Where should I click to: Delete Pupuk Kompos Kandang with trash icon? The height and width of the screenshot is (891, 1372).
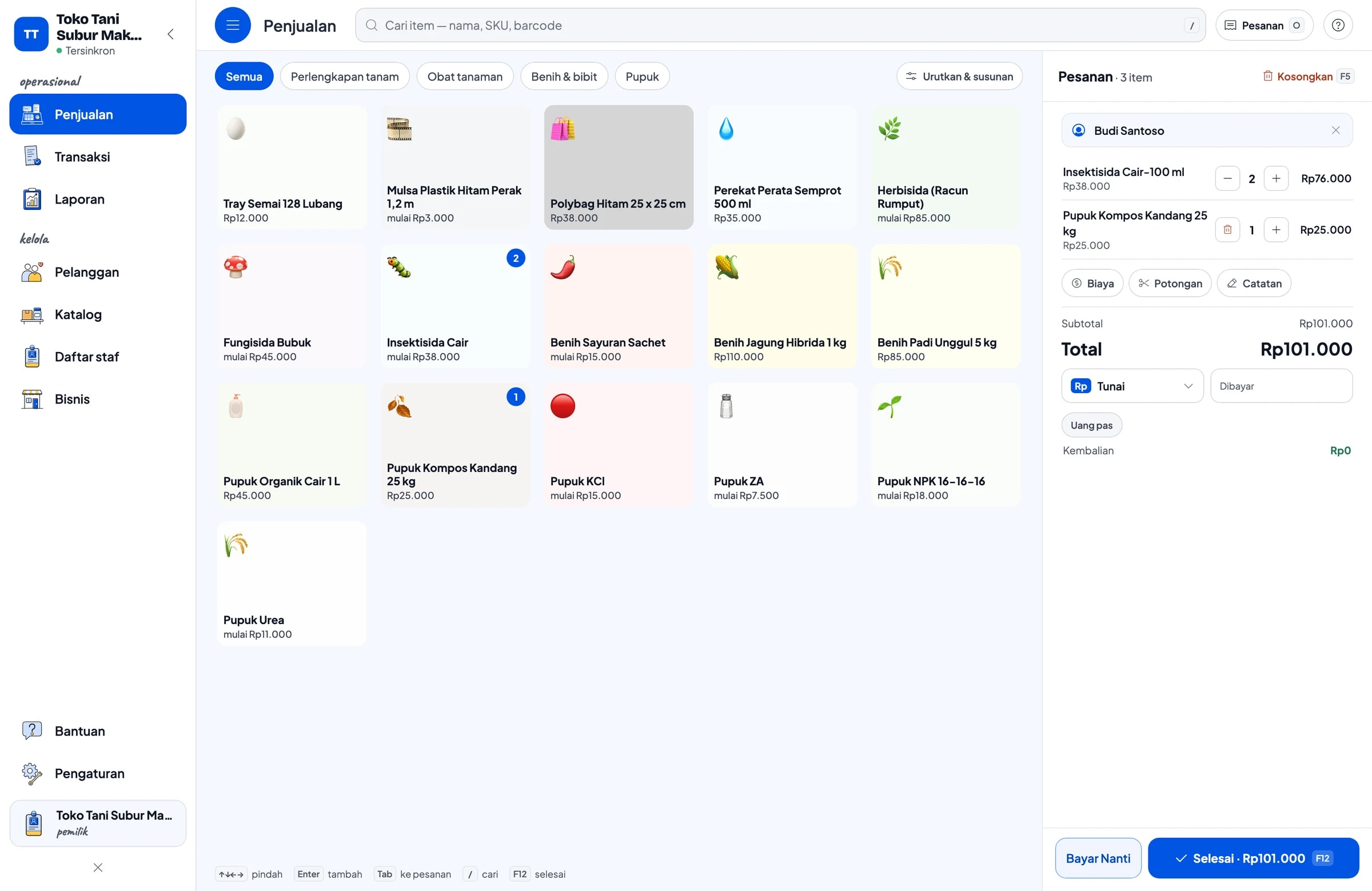click(1227, 230)
